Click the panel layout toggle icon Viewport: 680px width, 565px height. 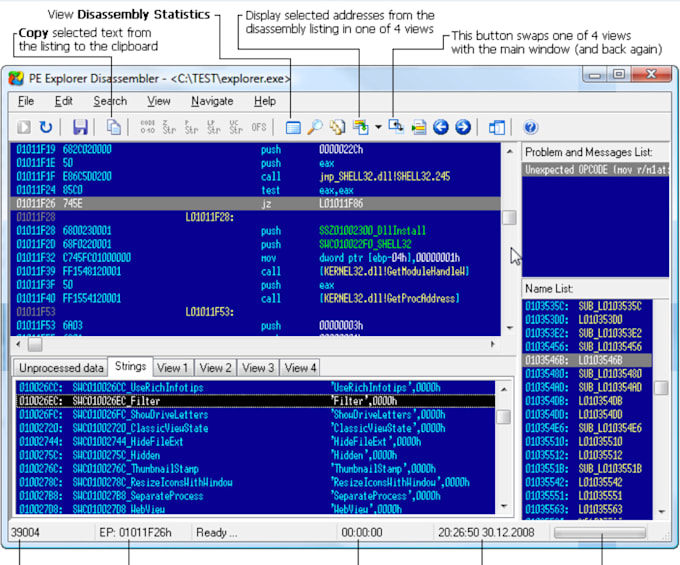(497, 127)
